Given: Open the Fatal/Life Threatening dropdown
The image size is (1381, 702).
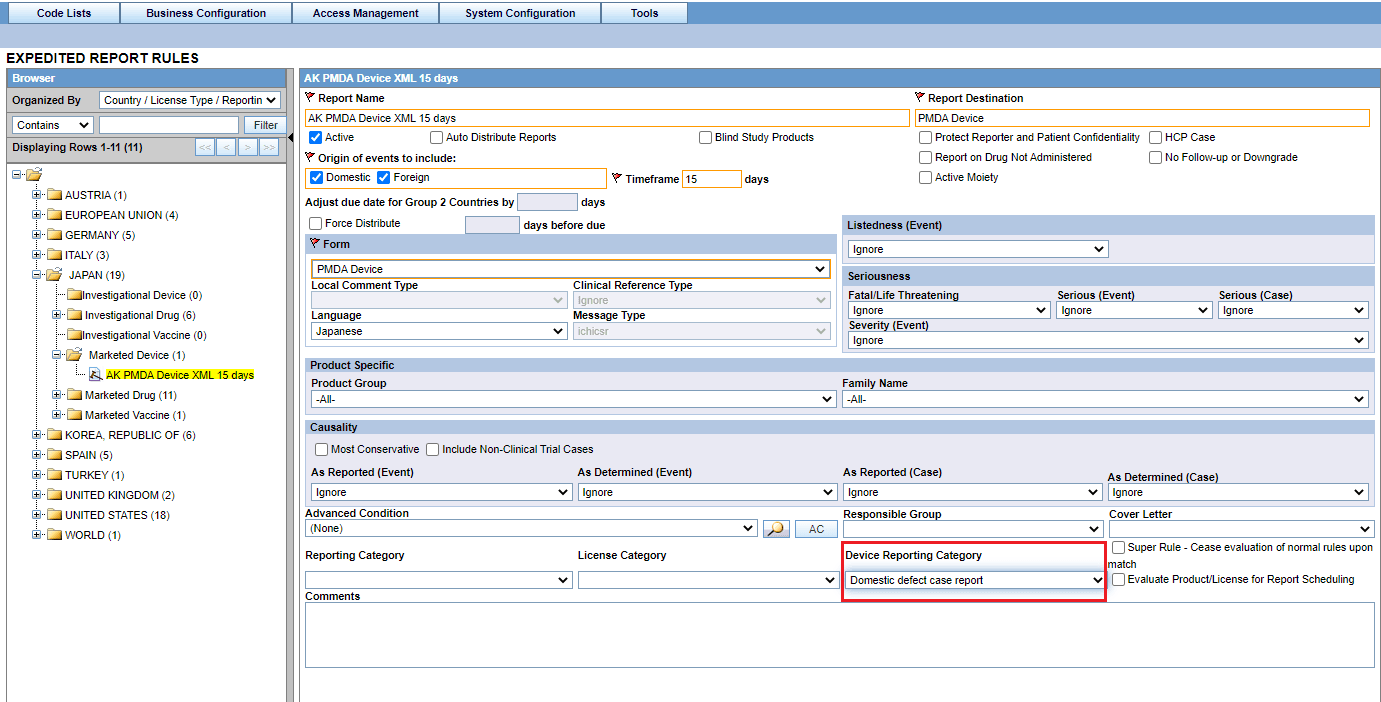Looking at the screenshot, I should click(949, 310).
